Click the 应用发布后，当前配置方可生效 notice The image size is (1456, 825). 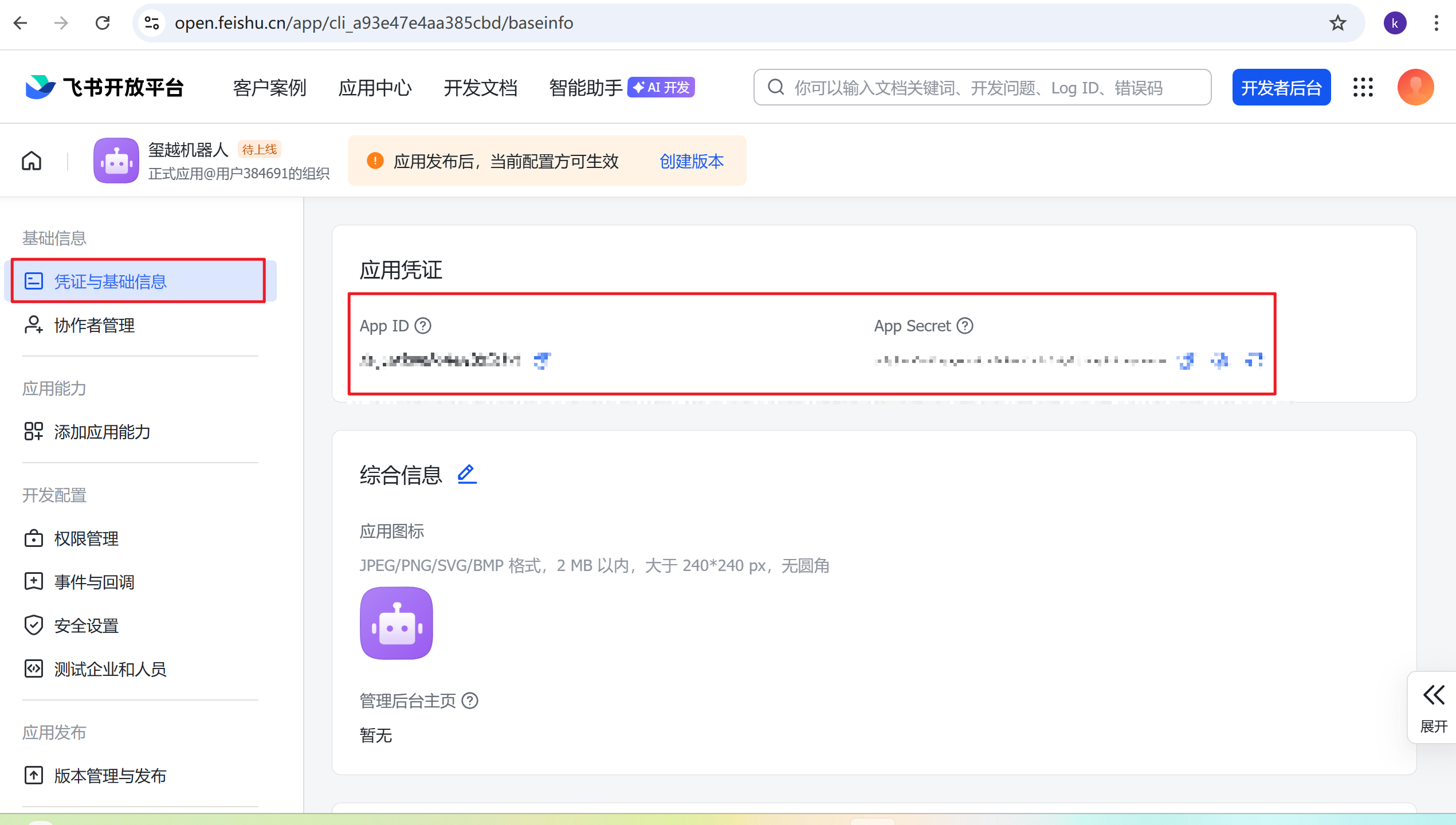(506, 161)
